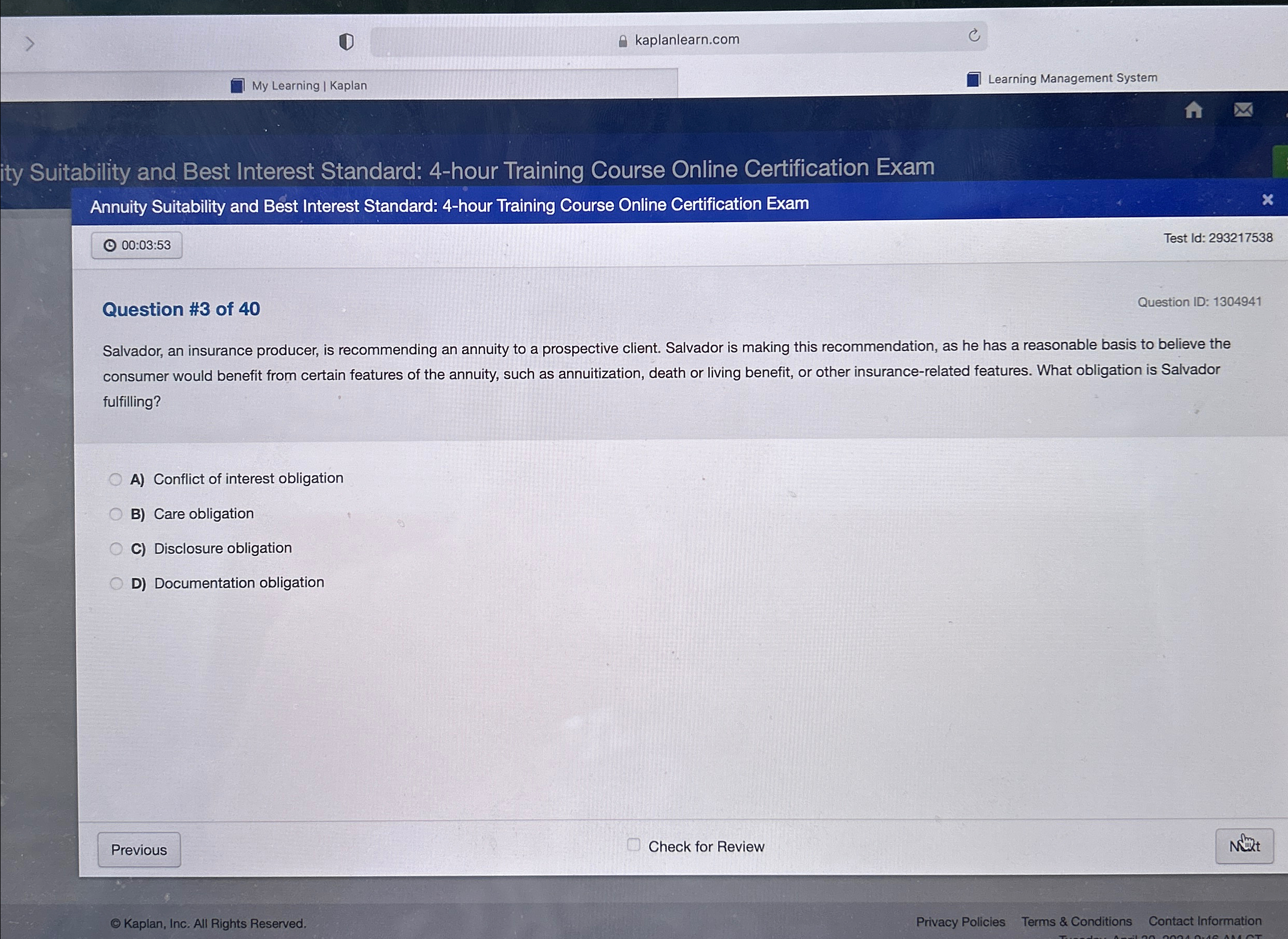Click the Next button
The height and width of the screenshot is (939, 1288).
1245,845
